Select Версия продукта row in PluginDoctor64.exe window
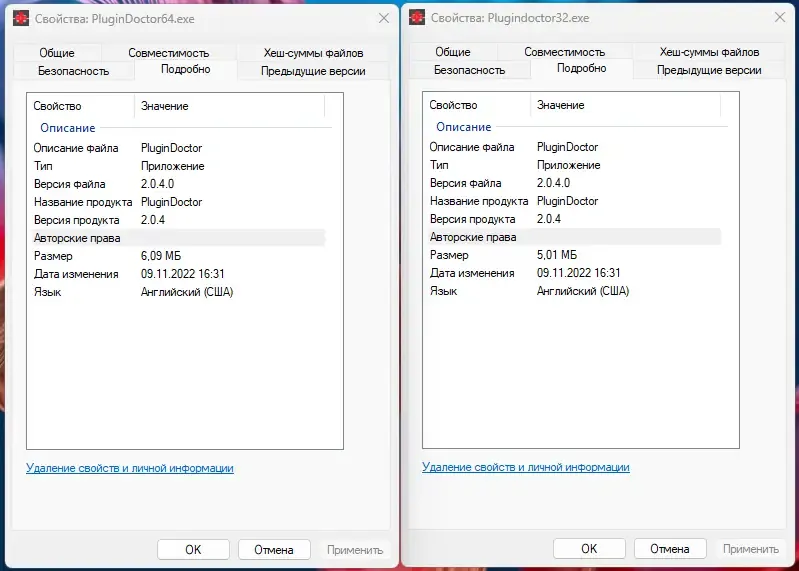This screenshot has height=571, width=799. click(176, 220)
